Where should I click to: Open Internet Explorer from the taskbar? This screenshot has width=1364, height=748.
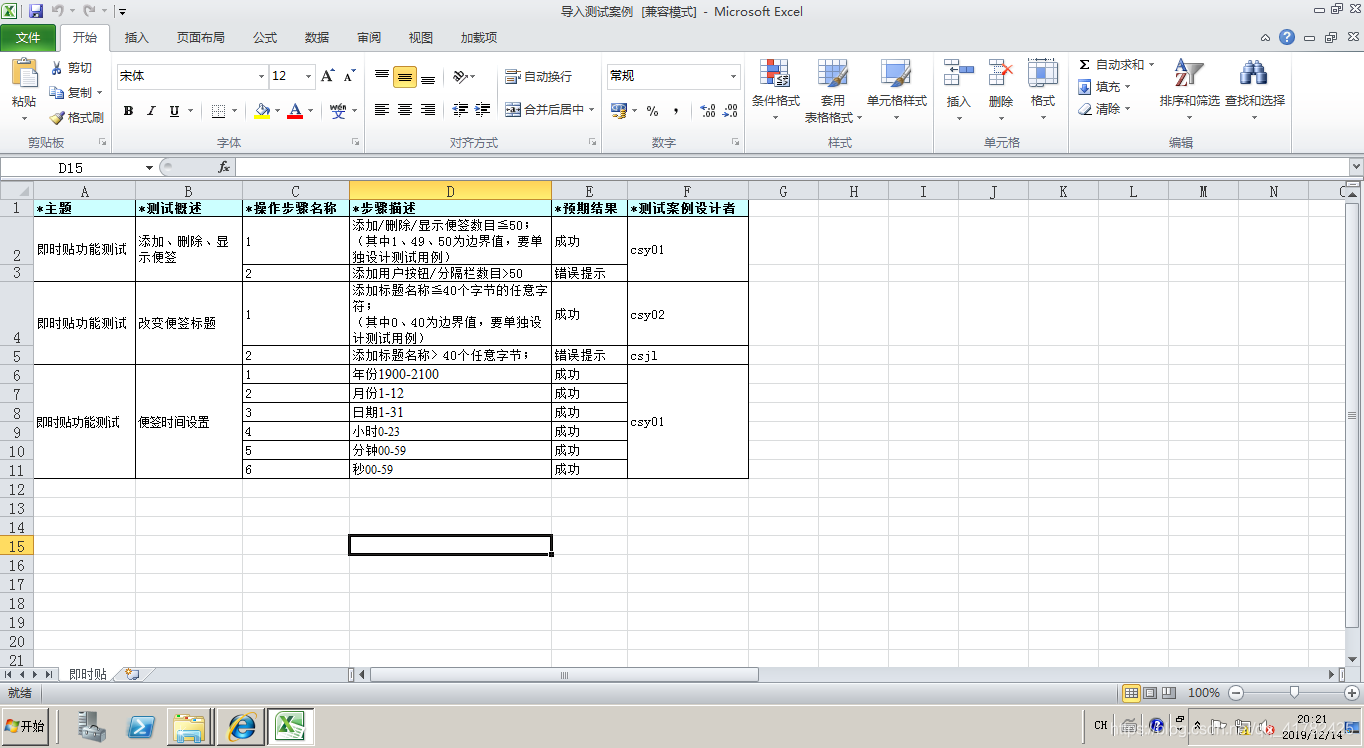[241, 727]
